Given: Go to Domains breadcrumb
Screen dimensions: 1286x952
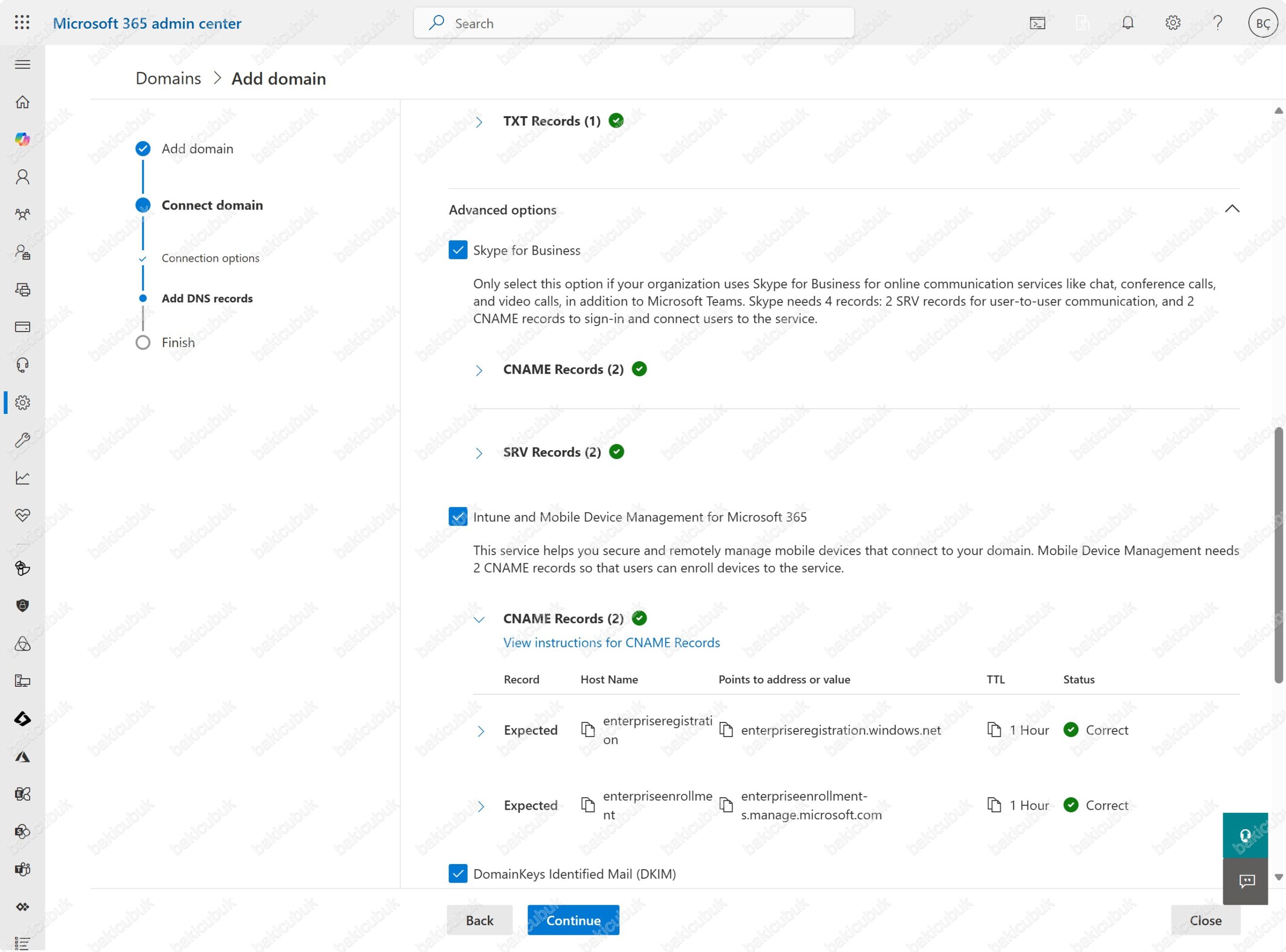Looking at the screenshot, I should [x=168, y=78].
